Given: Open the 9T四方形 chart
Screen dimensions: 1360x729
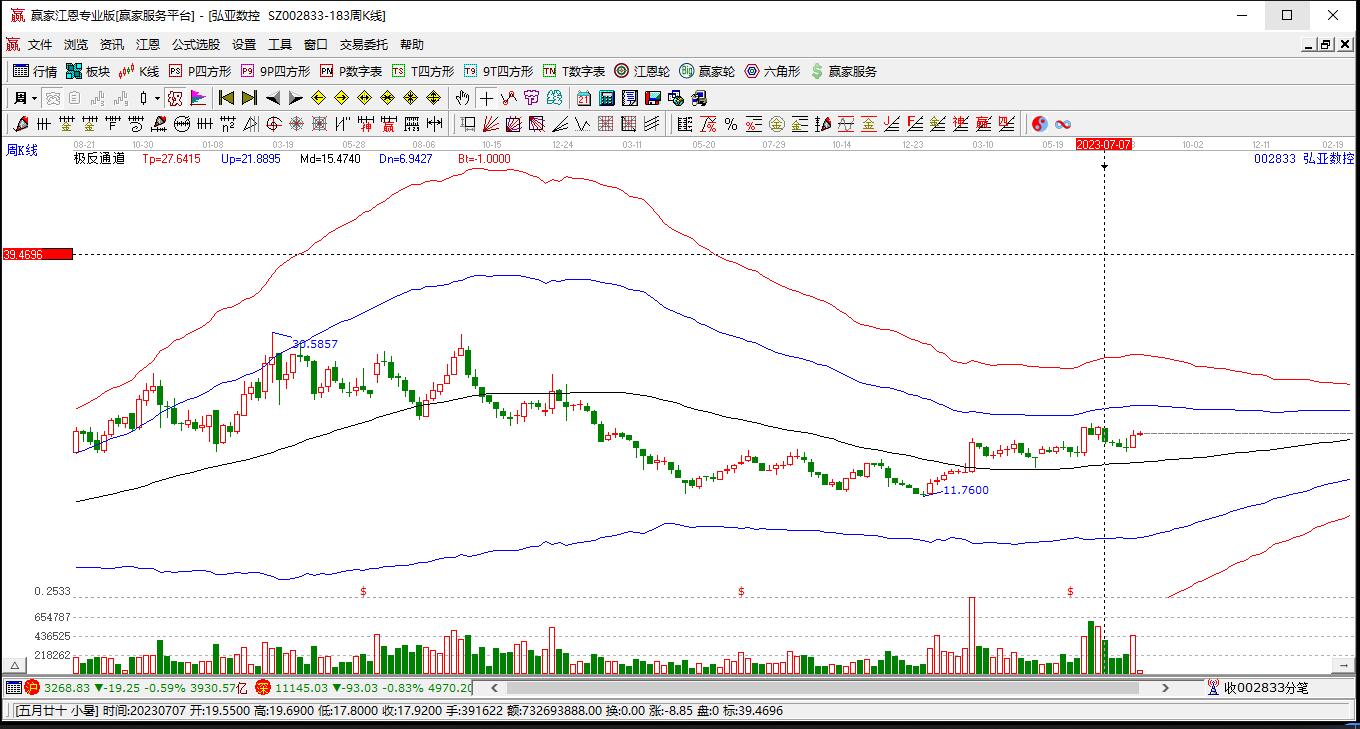Looking at the screenshot, I should pyautogui.click(x=498, y=71).
